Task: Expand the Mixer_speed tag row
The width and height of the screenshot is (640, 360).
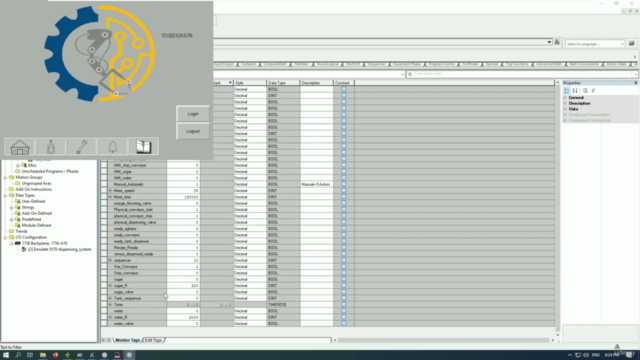Action: click(110, 191)
